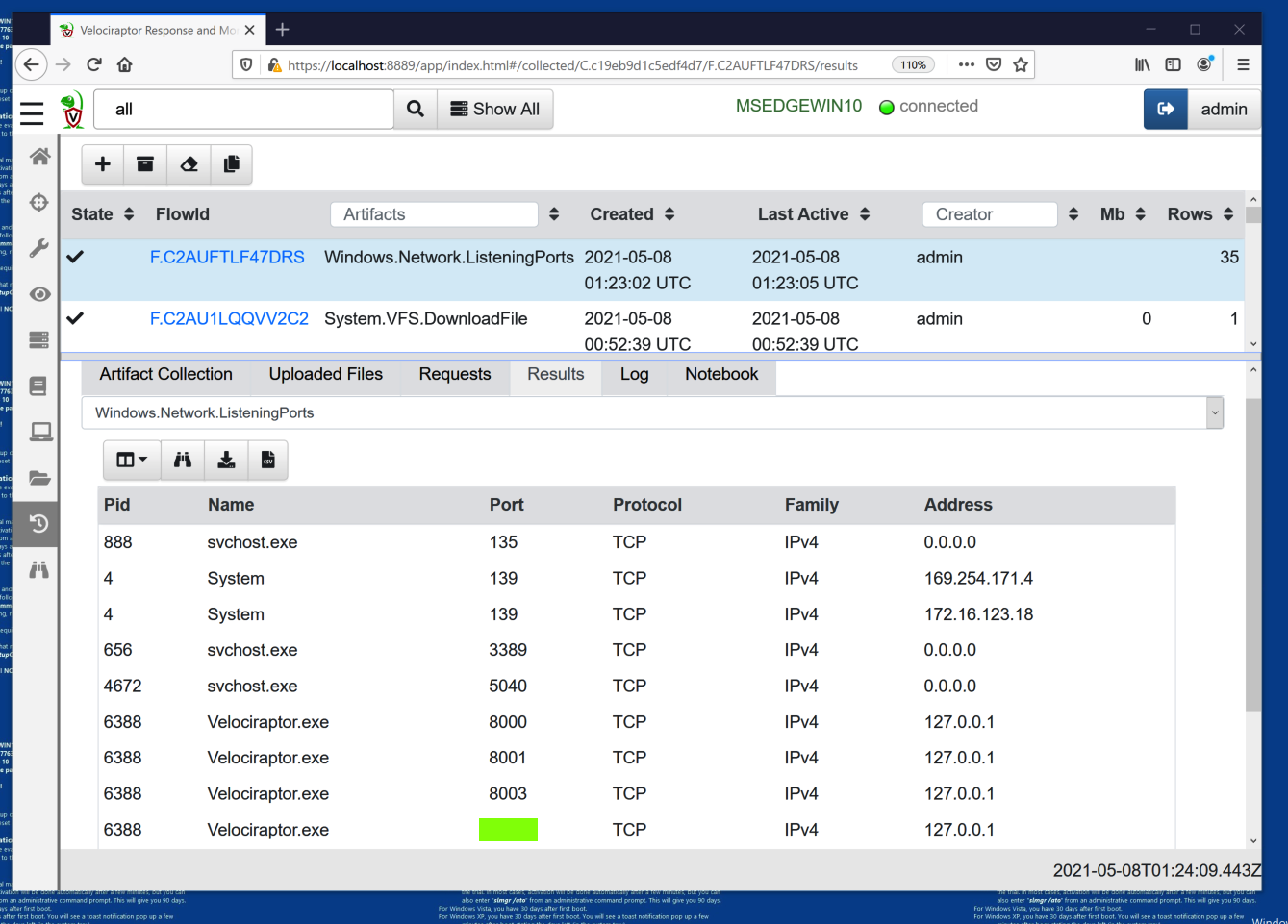Viewport: 1288px width, 924px height.
Task: Open the binoculars icon above results table
Action: (183, 460)
